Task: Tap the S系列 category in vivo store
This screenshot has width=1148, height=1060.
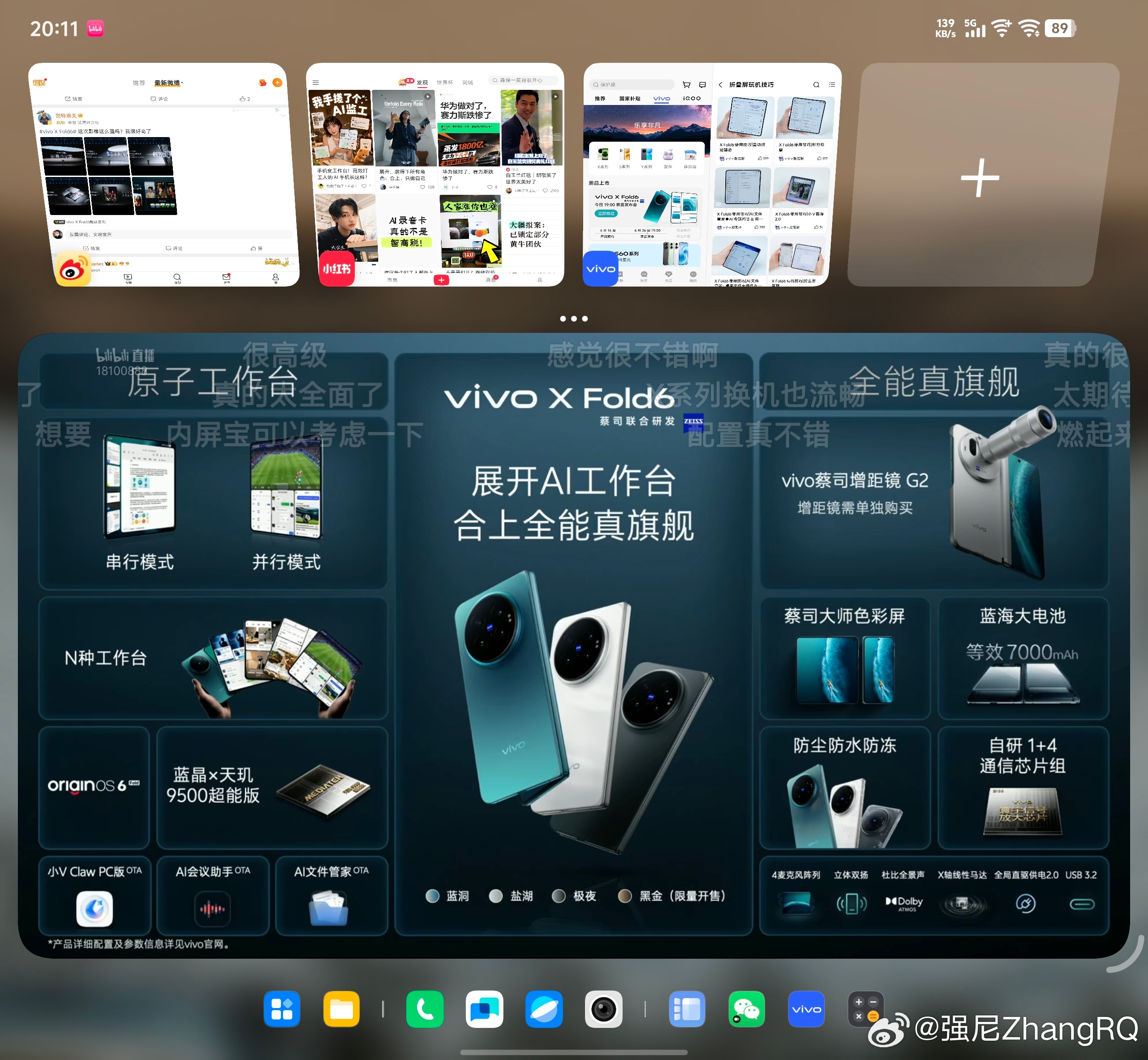Action: click(x=624, y=158)
